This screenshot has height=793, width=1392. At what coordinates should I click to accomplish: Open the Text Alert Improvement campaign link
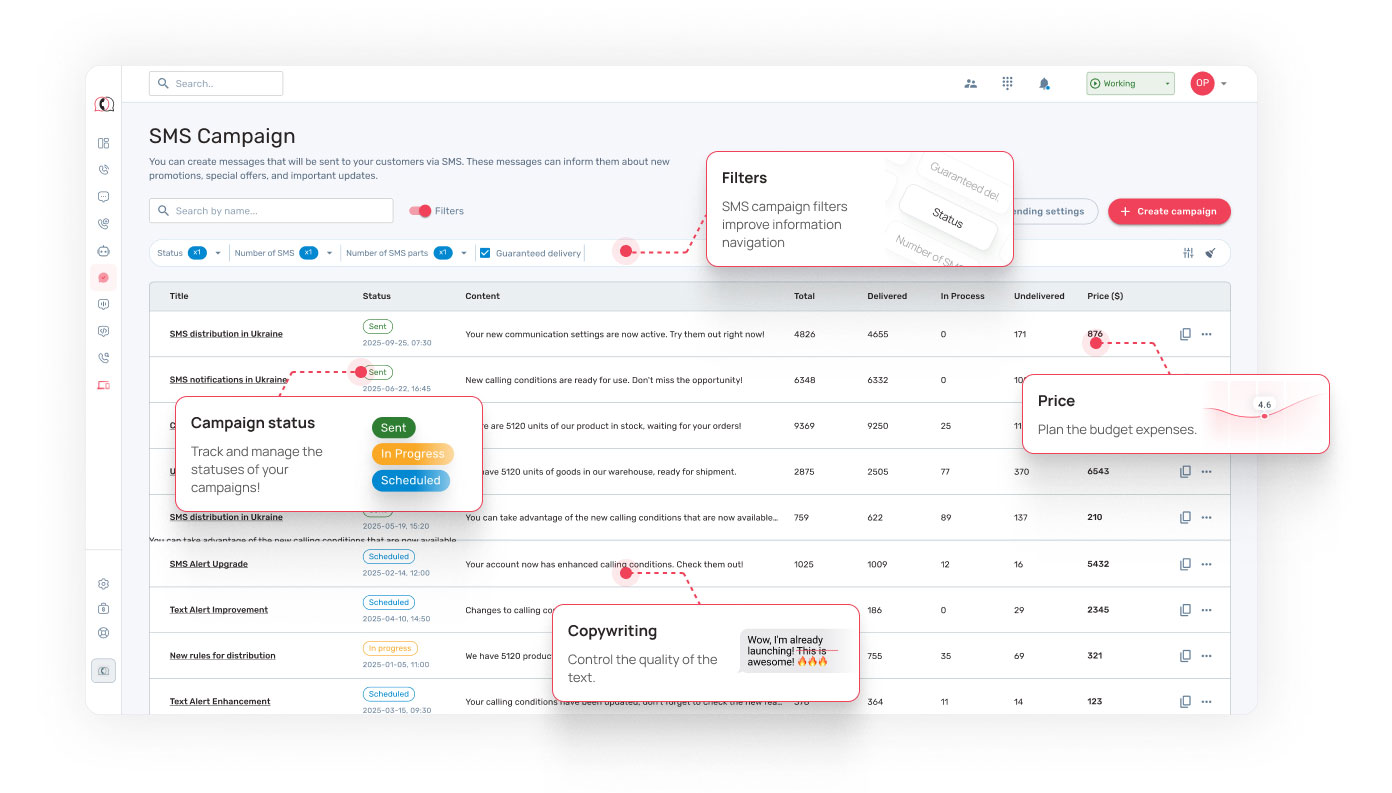point(219,610)
